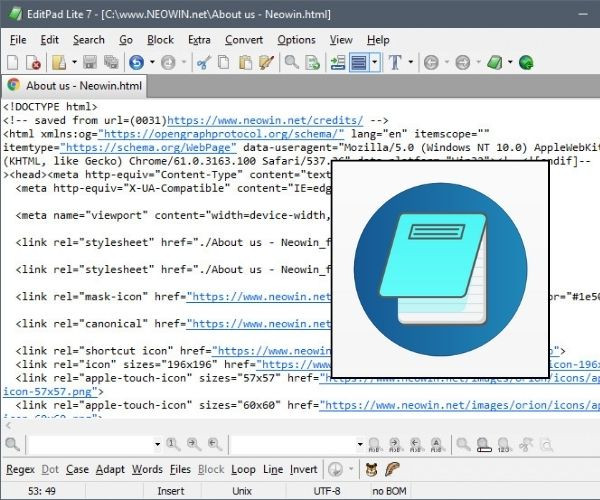The image size is (600, 500).
Task: Open the Undo history dropdown arrow
Action: [152, 62]
